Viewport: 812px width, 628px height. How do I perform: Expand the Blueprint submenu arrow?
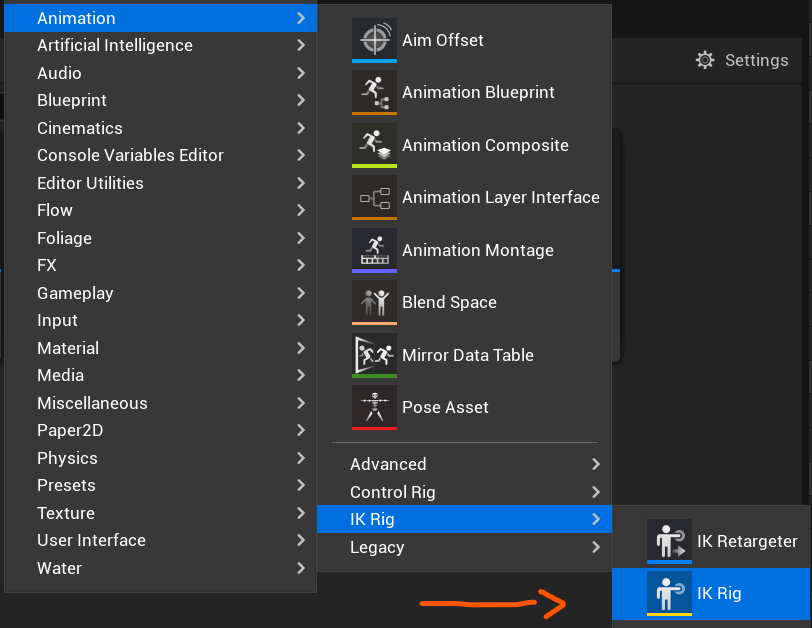pyautogui.click(x=301, y=100)
